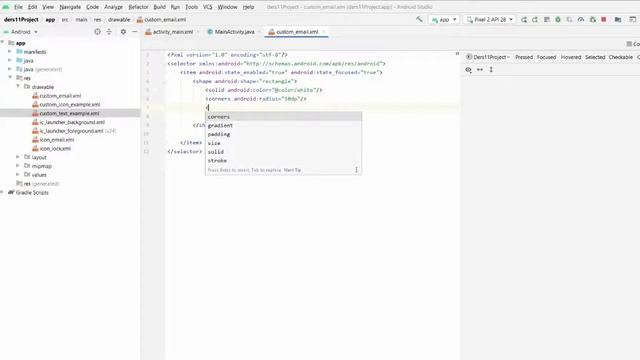Image resolution: width=640 pixels, height=360 pixels.
Task: Click the drawable breadcrumb in navigation bar
Action: [119, 20]
